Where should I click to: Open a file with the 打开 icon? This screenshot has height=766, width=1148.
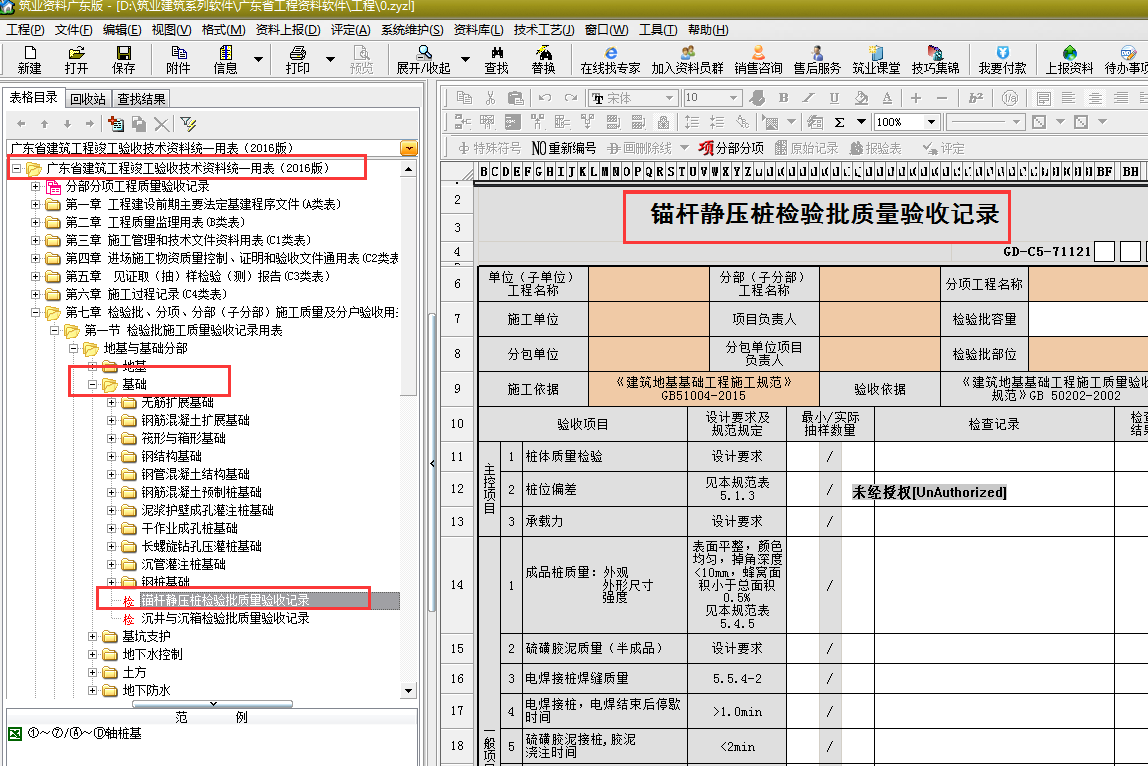coord(76,59)
